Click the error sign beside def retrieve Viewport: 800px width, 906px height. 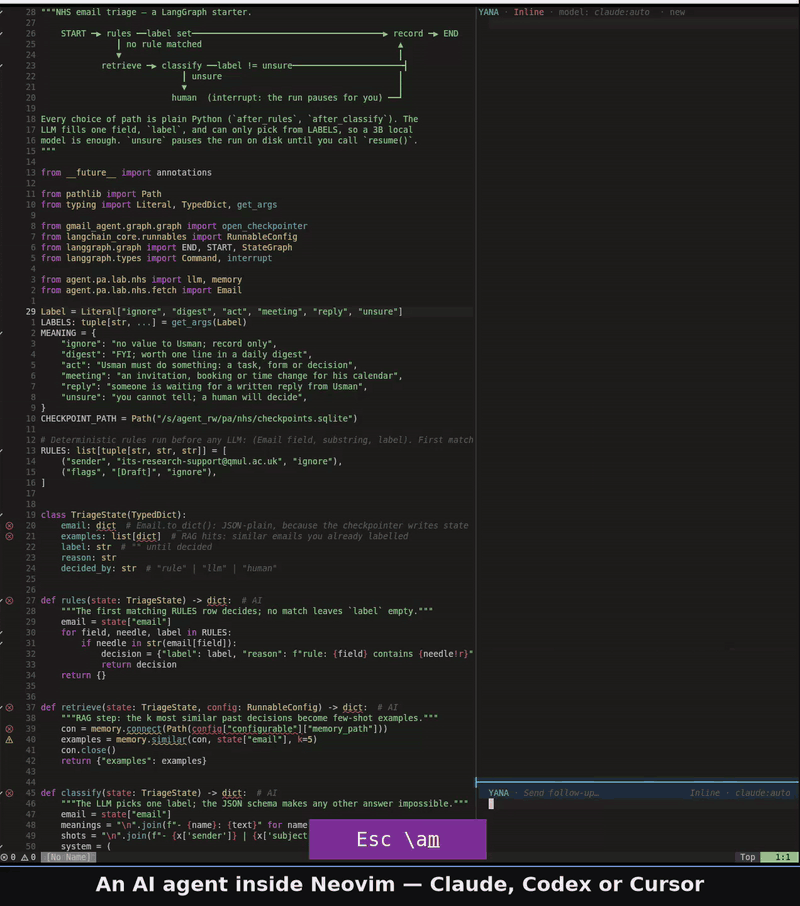pyautogui.click(x=9, y=707)
